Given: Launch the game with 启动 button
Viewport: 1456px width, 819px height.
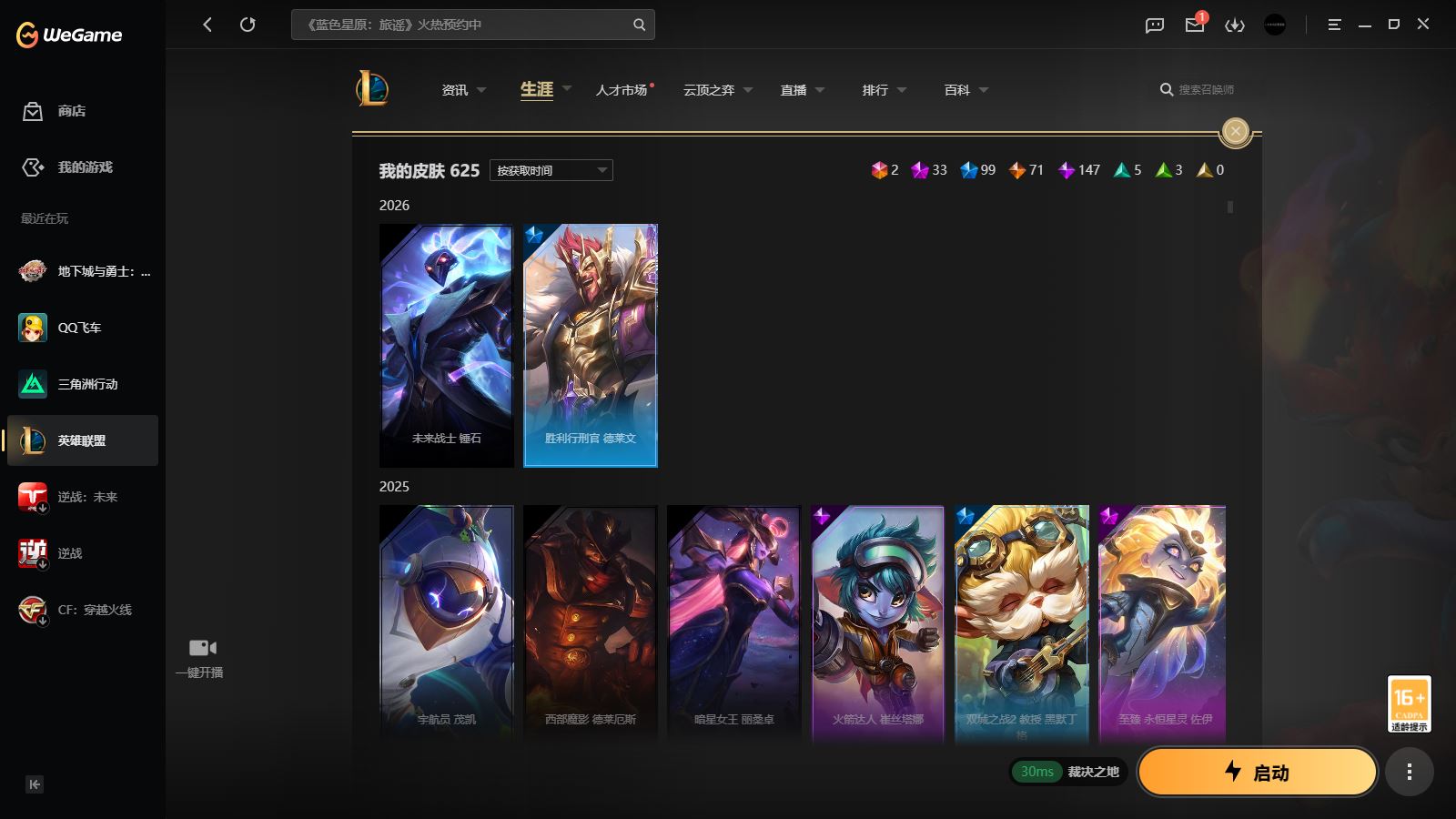Looking at the screenshot, I should pos(1257,772).
